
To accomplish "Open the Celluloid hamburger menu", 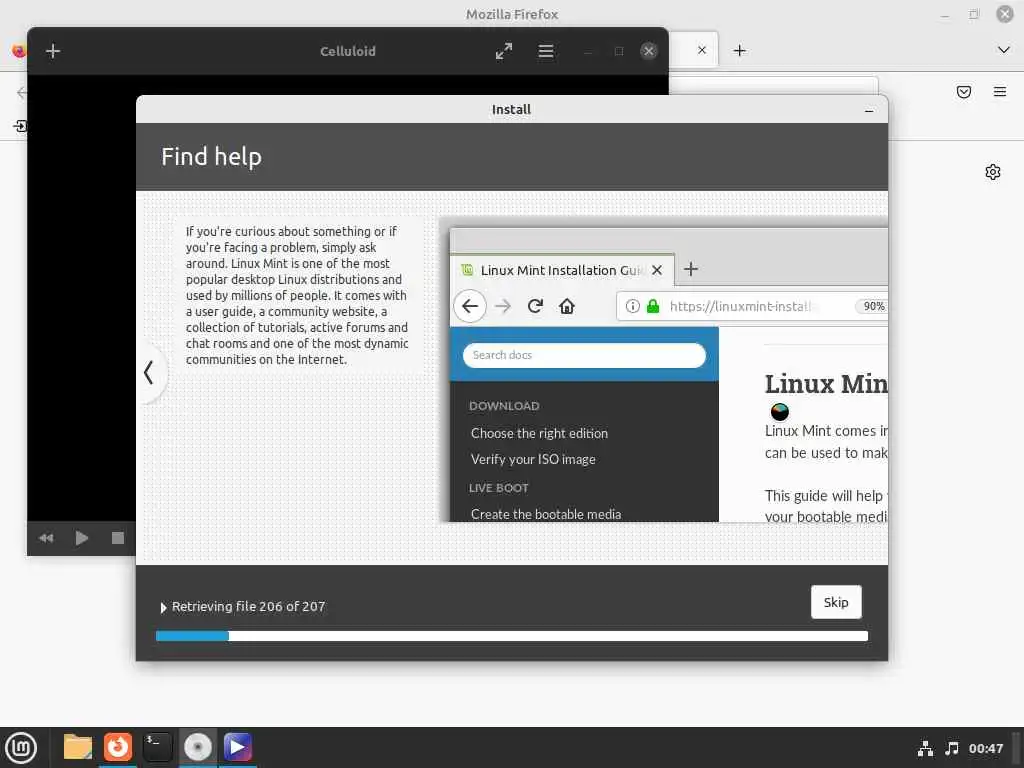I will [x=546, y=51].
